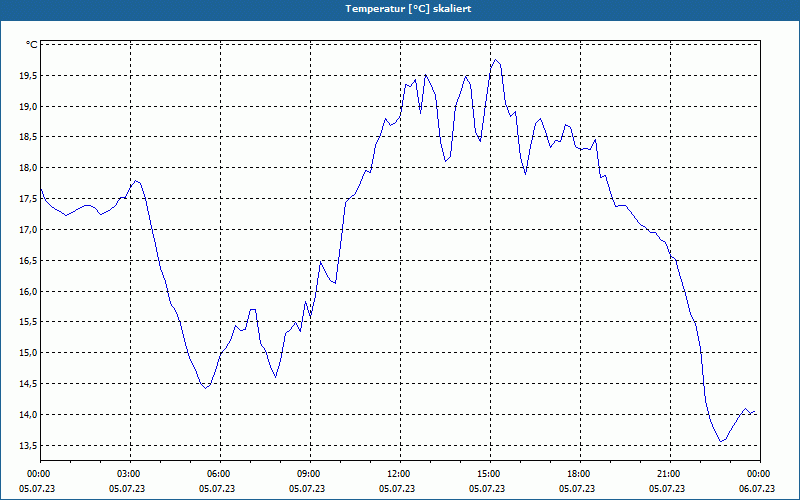The height and width of the screenshot is (500, 800).
Task: Click the curve's highest peak just after 15:00
Action: point(495,60)
